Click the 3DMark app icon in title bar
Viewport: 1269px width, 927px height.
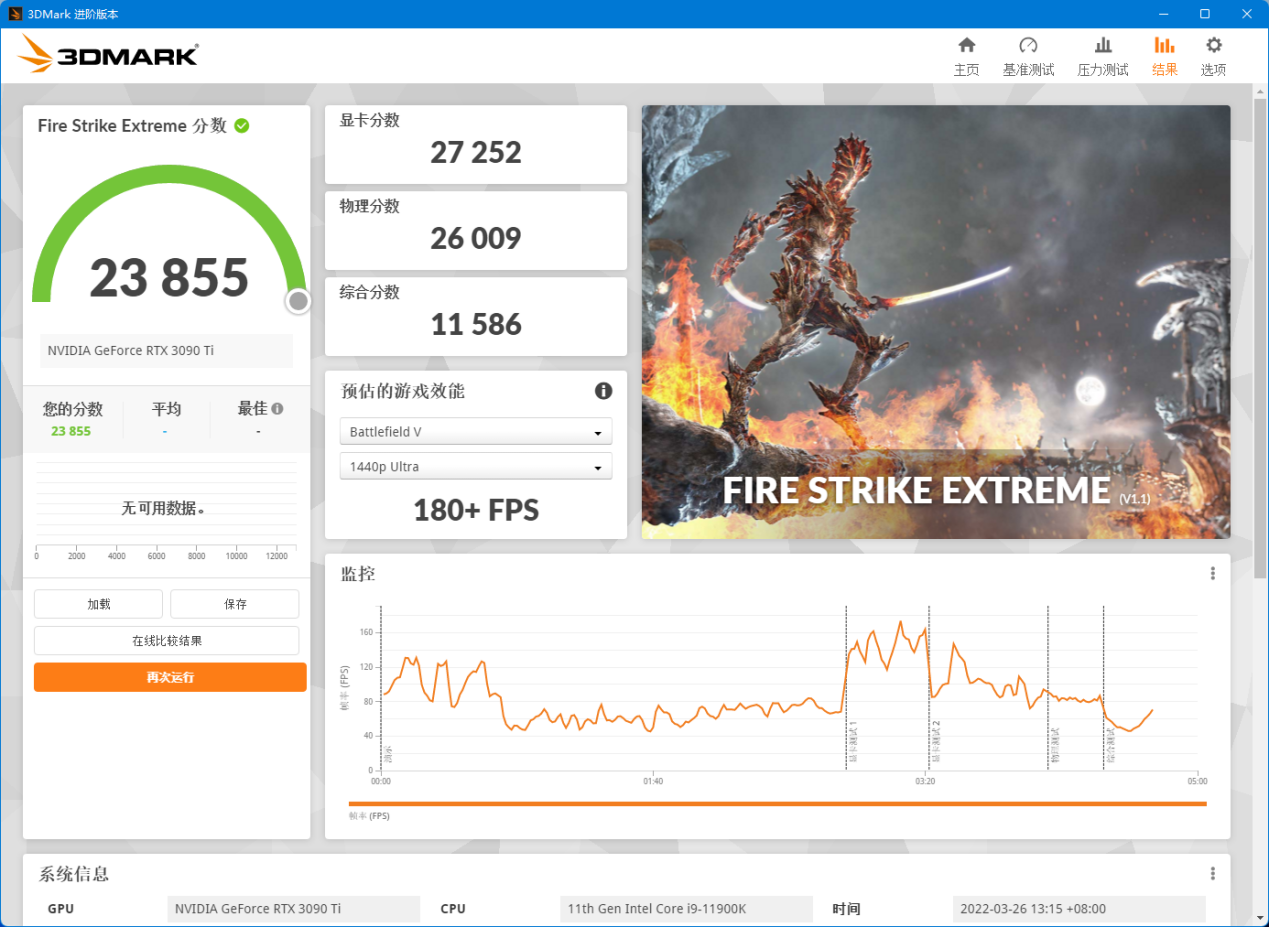coord(14,14)
